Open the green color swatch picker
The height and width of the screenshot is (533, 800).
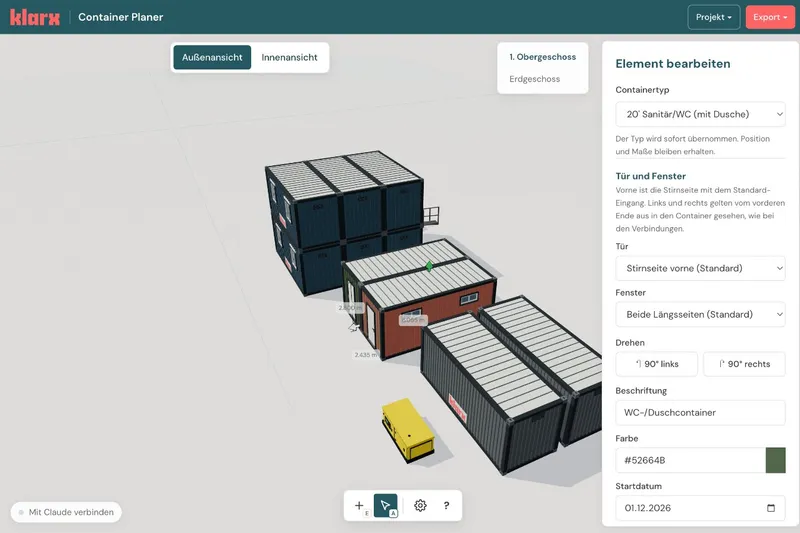pos(776,460)
